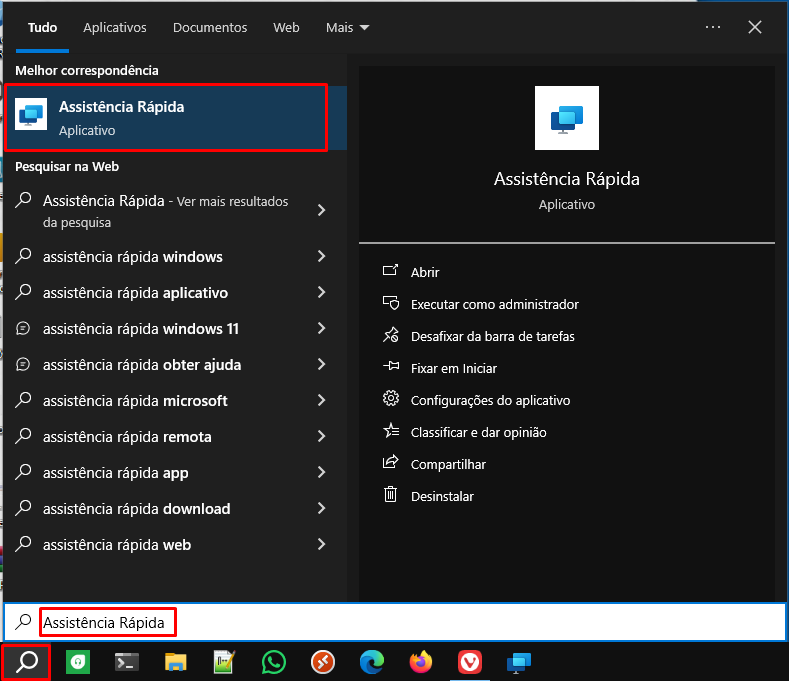Click the magnifier icon in the search box
The height and width of the screenshot is (681, 789).
(x=23, y=622)
